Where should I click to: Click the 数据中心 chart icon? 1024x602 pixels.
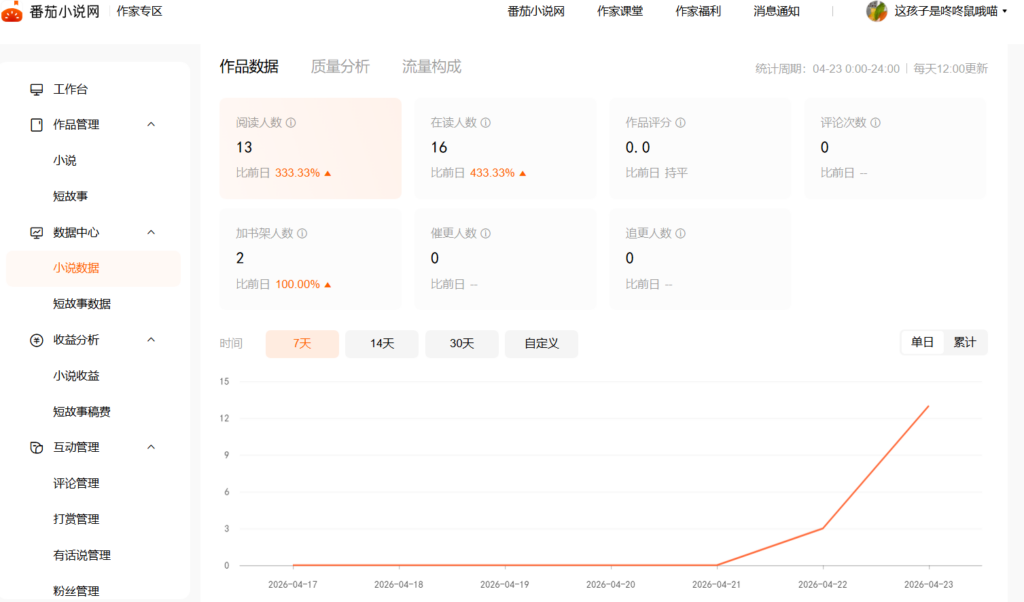click(x=37, y=232)
